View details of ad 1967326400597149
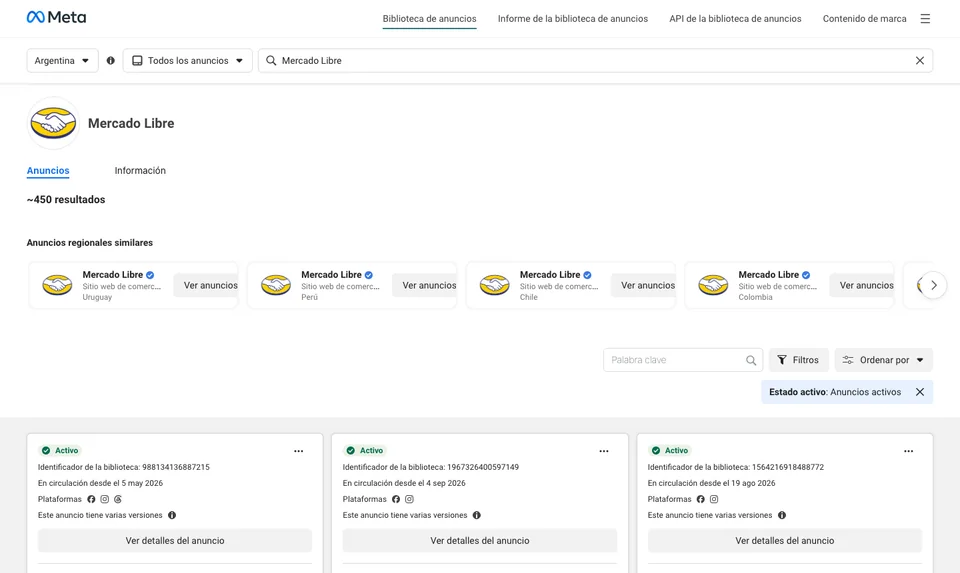 [x=480, y=541]
